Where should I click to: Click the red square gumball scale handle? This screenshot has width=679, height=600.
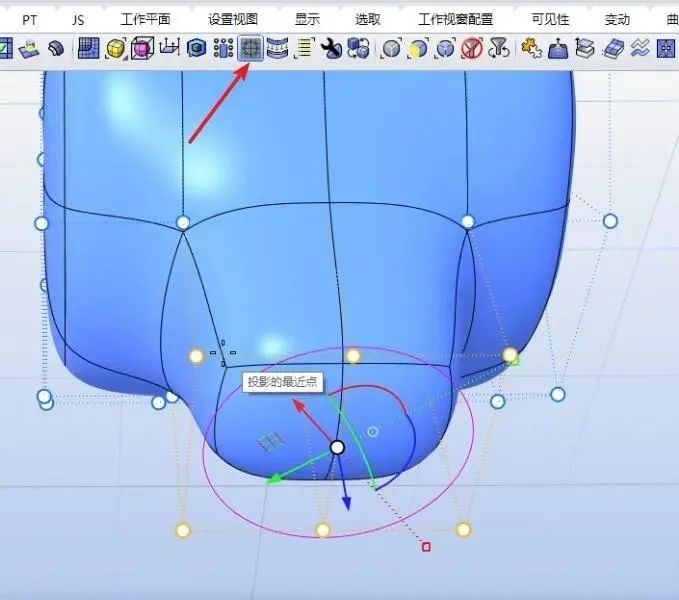pos(426,547)
